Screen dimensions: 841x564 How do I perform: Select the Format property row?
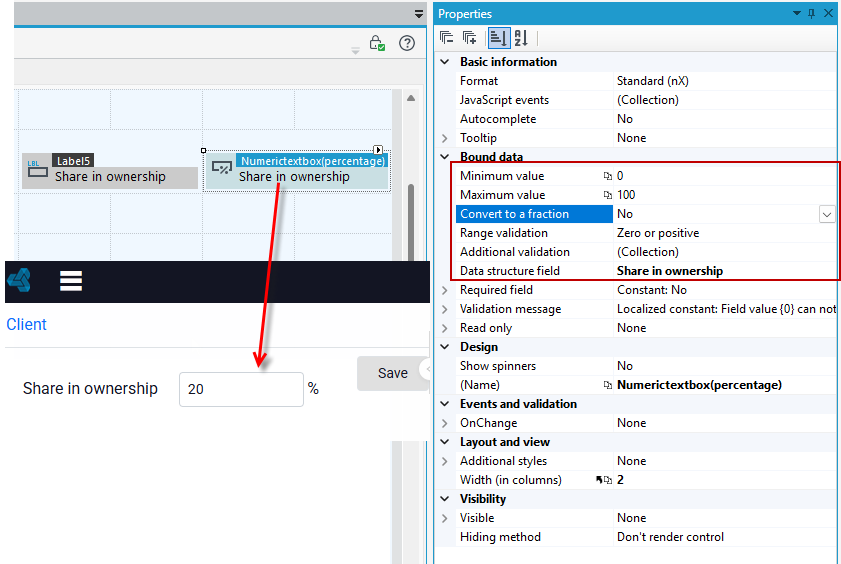[x=645, y=81]
